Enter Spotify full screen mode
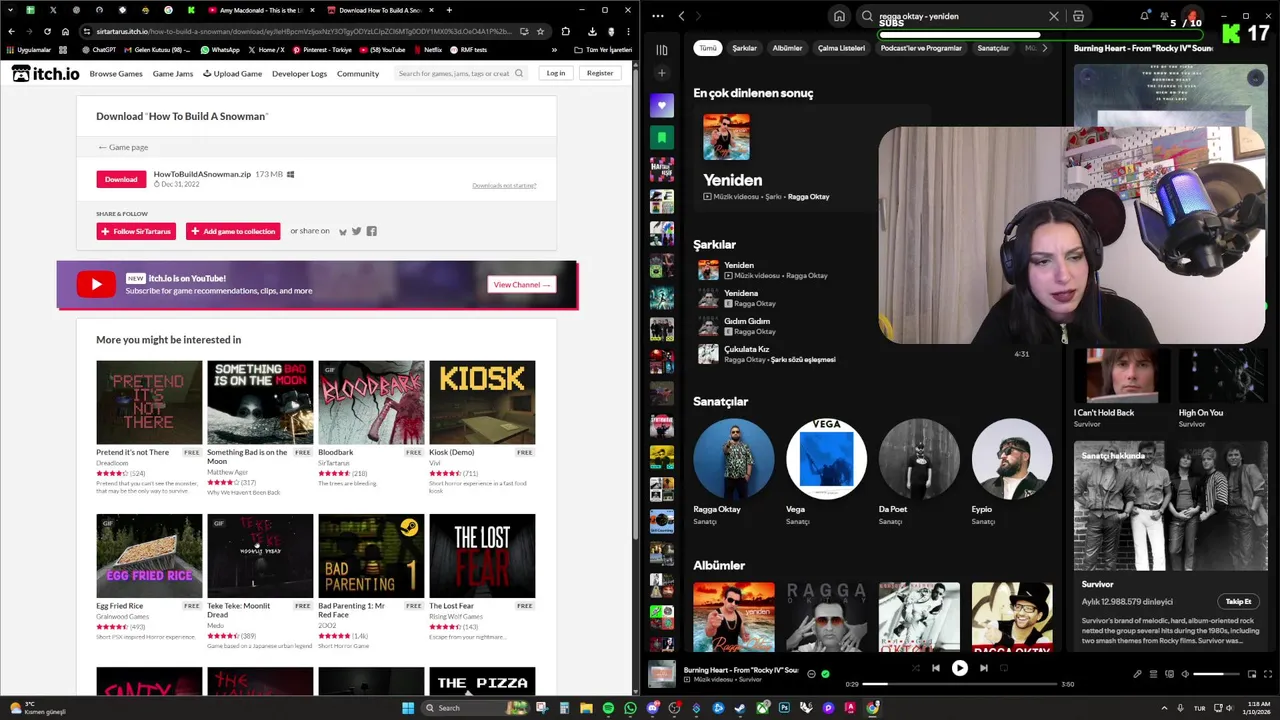The width and height of the screenshot is (1280, 720). (x=1267, y=674)
